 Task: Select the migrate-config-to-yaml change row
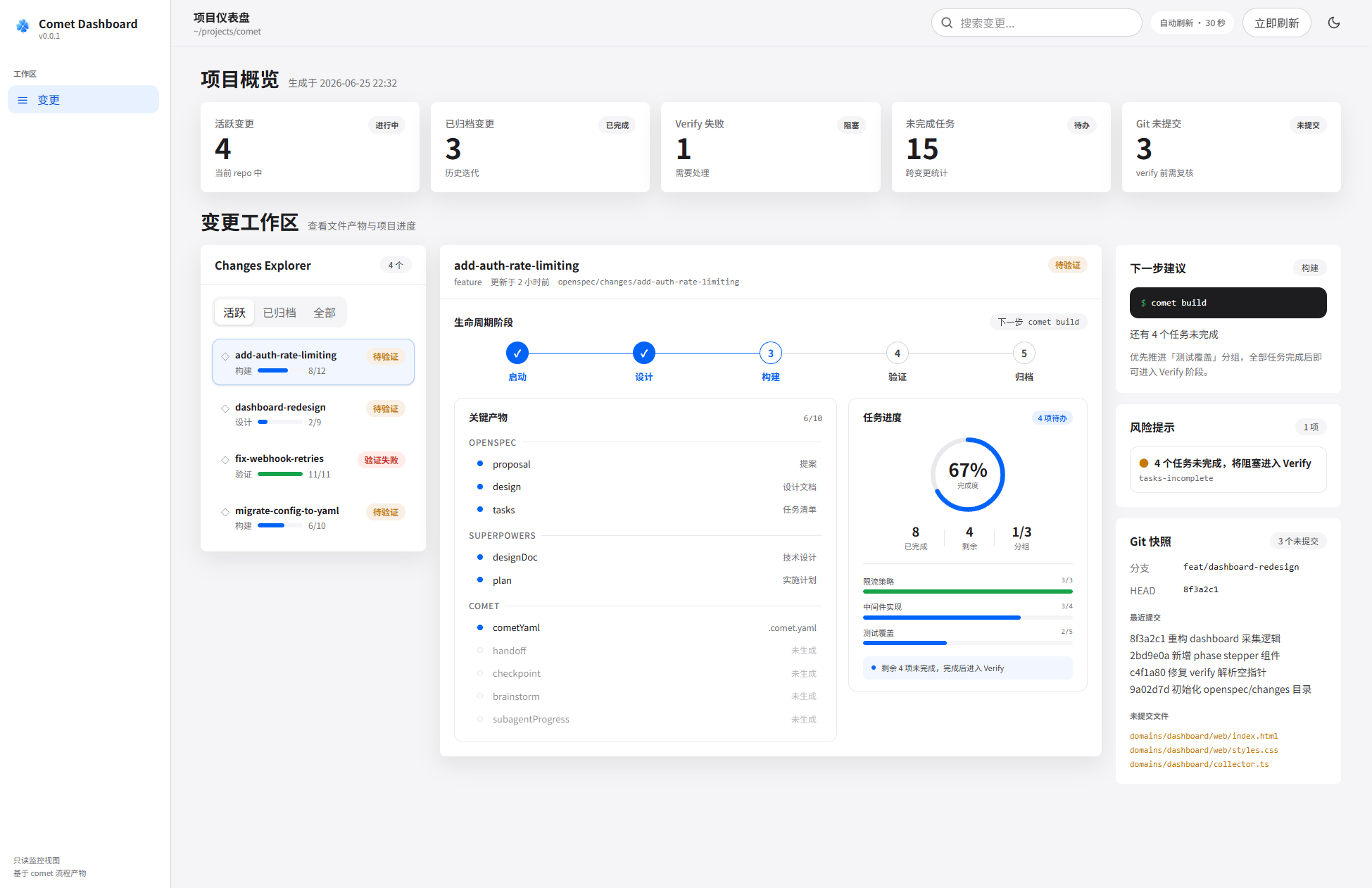click(x=313, y=518)
